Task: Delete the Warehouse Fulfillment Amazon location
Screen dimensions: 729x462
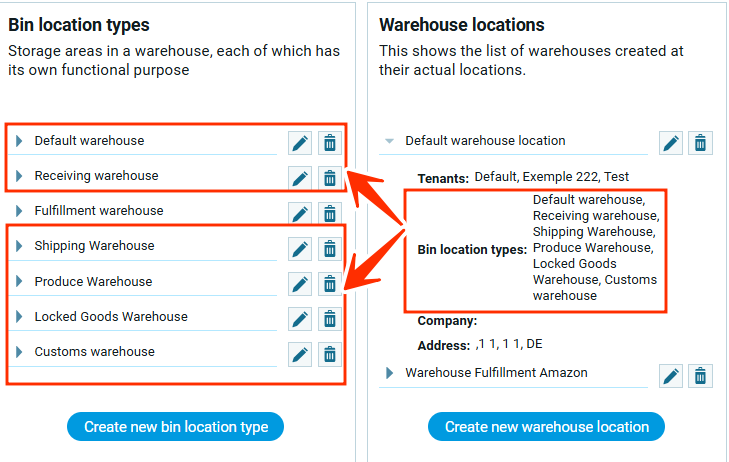Action: click(x=701, y=375)
